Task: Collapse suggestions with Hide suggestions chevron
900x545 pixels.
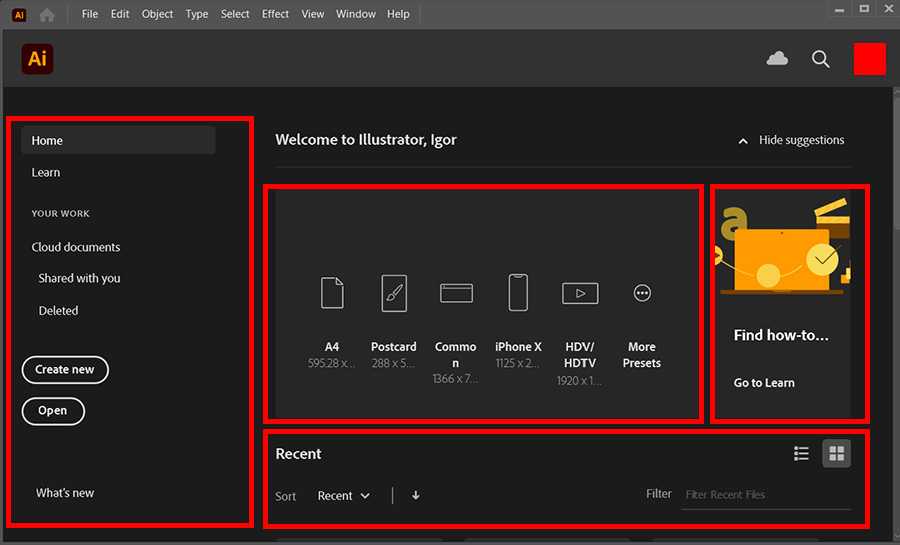Action: 743,141
